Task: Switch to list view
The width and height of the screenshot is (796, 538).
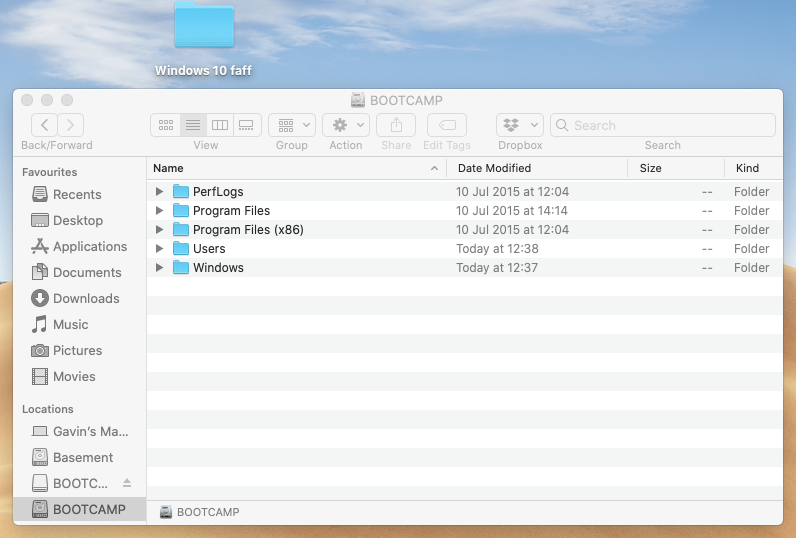Action: coord(193,125)
